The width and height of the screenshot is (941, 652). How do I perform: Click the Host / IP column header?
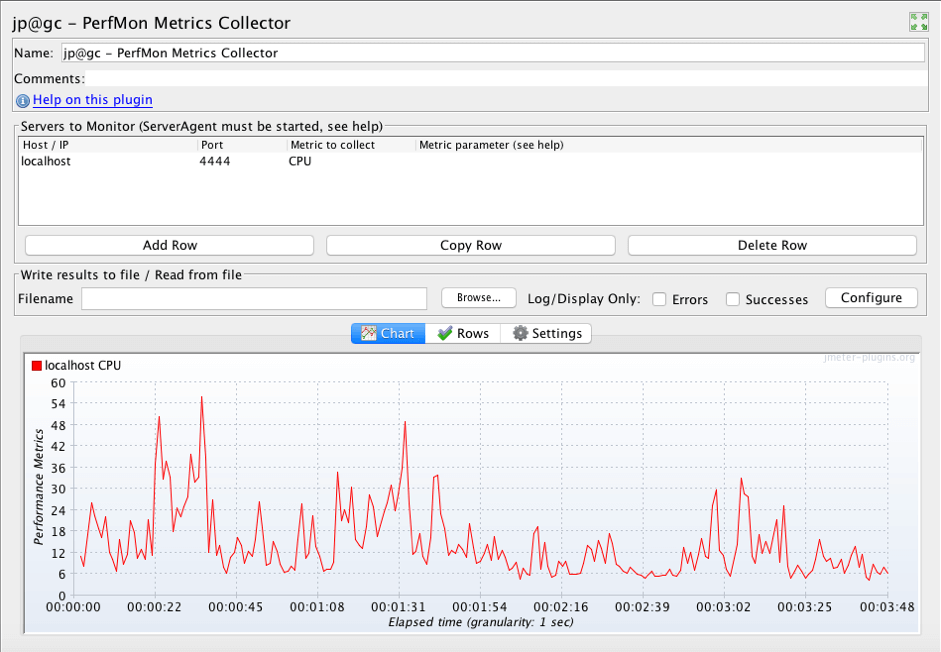point(107,145)
